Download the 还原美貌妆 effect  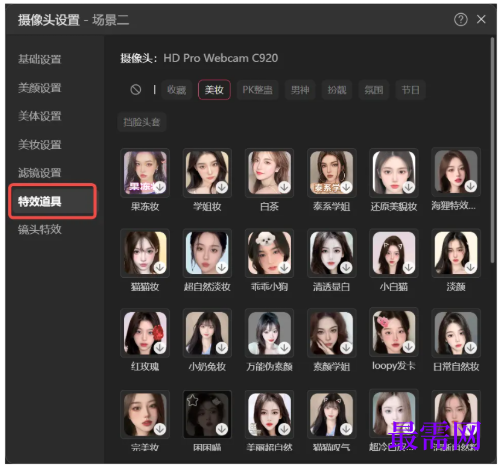click(409, 187)
